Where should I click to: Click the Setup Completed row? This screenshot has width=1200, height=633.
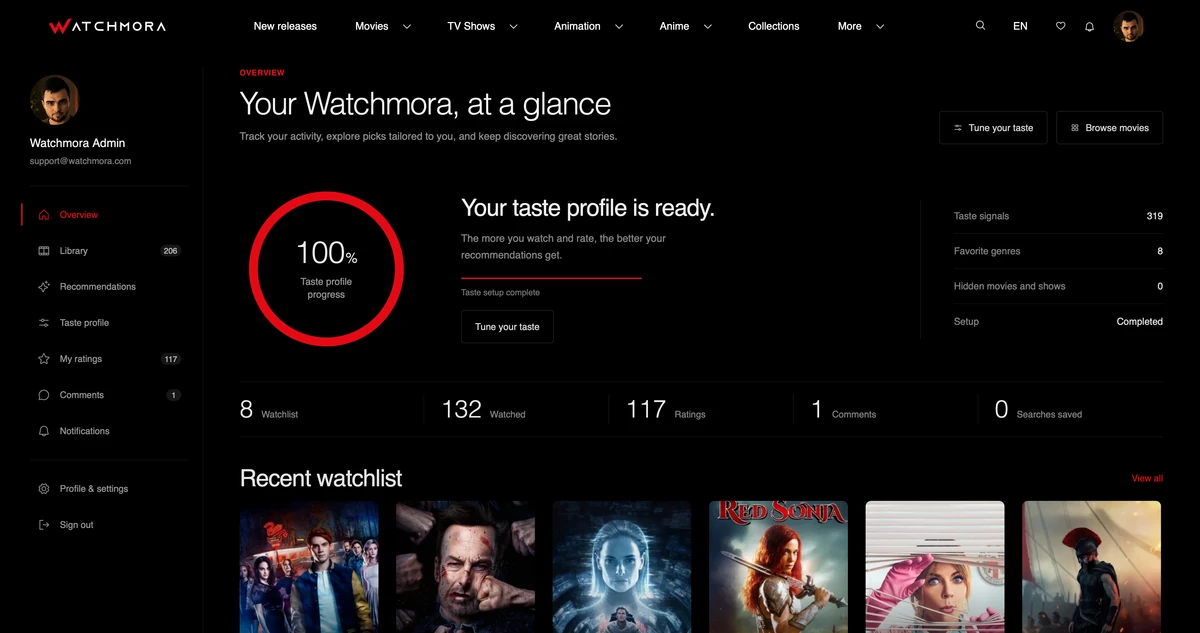point(1058,322)
